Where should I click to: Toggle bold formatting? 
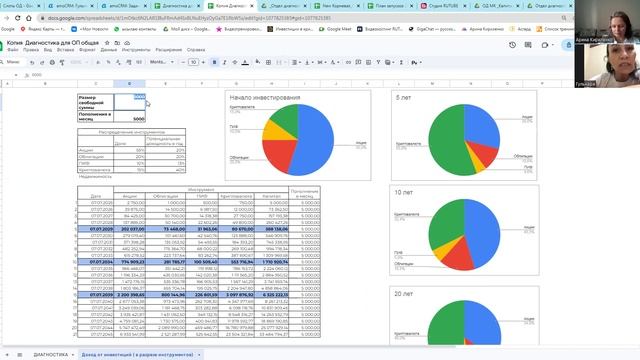[214, 62]
